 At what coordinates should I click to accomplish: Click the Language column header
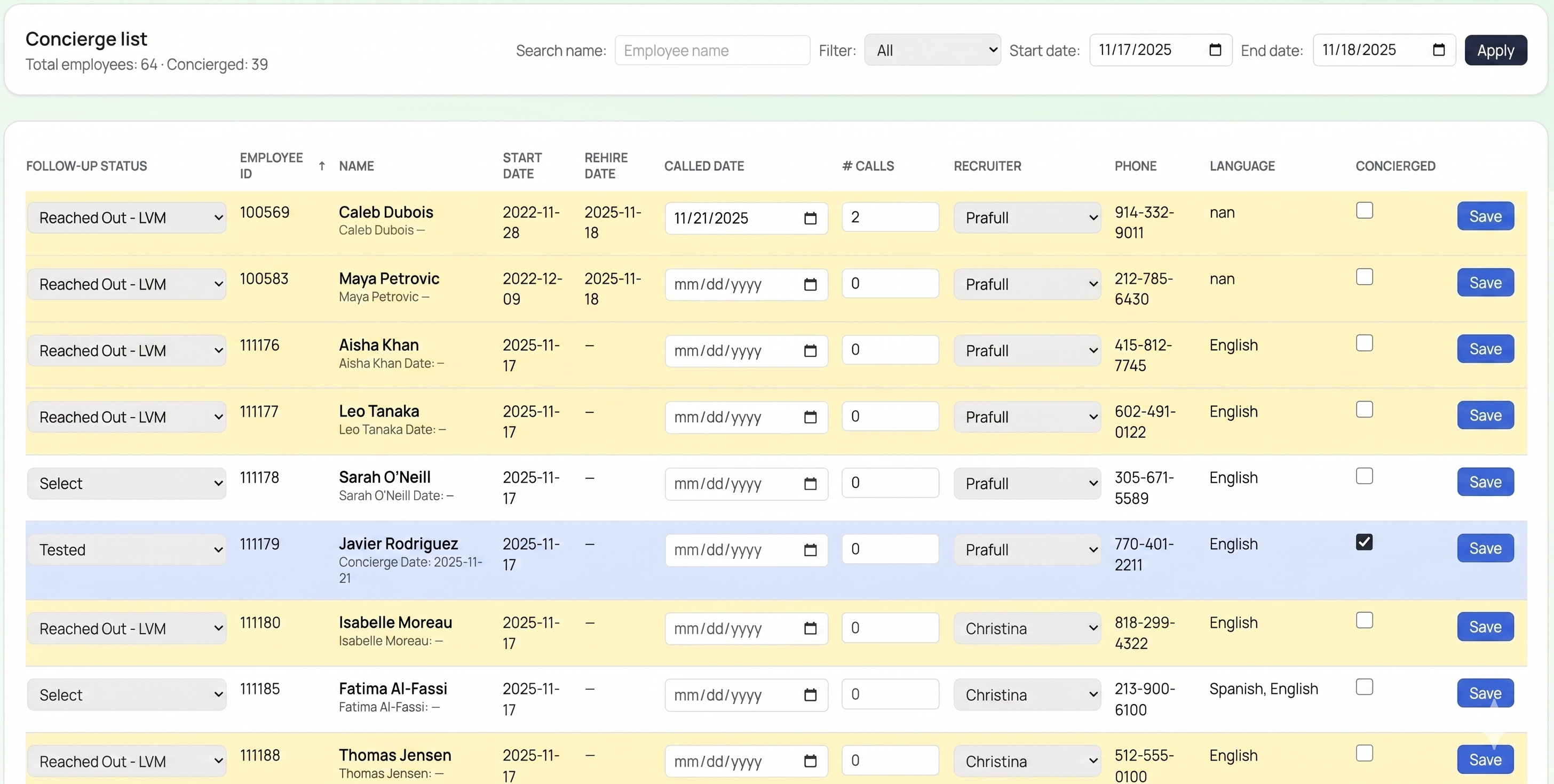point(1242,166)
